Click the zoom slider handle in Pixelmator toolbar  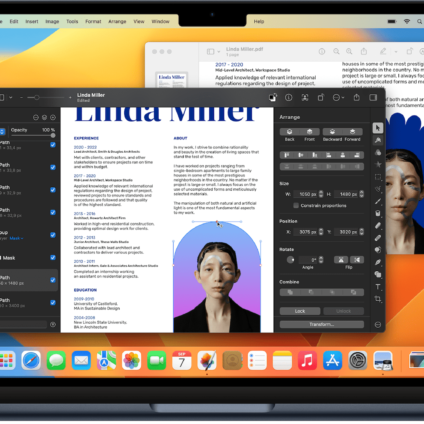click(x=37, y=97)
